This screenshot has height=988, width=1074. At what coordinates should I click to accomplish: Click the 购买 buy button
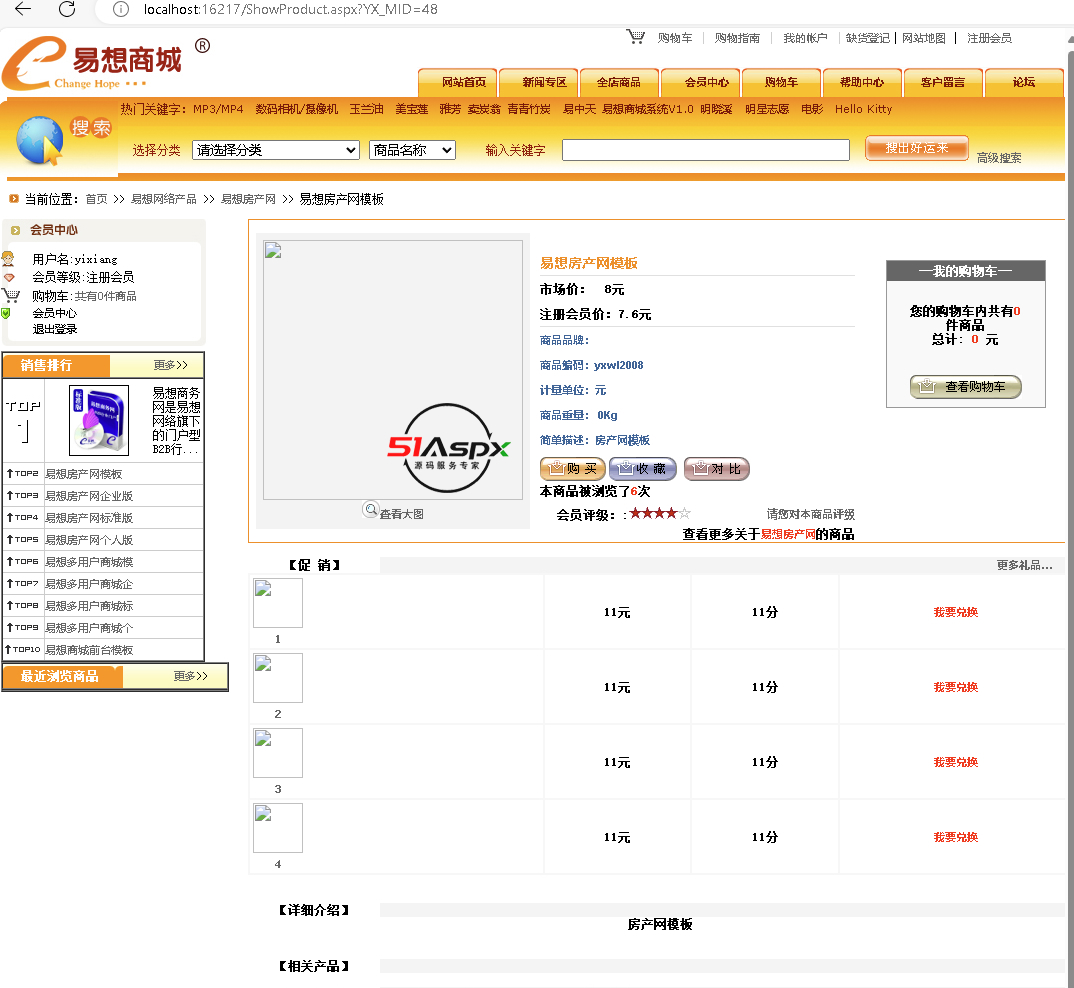pos(573,469)
